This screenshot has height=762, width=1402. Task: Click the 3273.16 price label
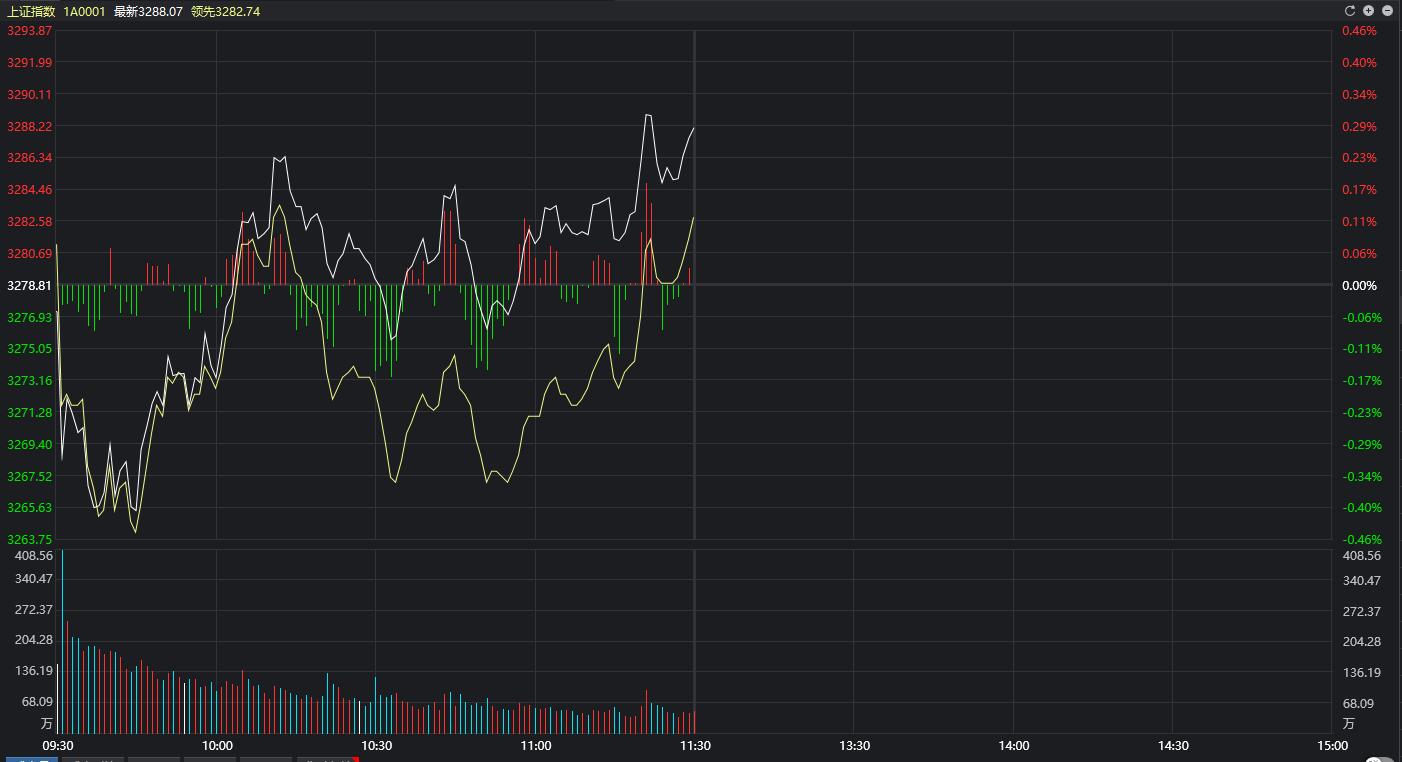[x=30, y=381]
